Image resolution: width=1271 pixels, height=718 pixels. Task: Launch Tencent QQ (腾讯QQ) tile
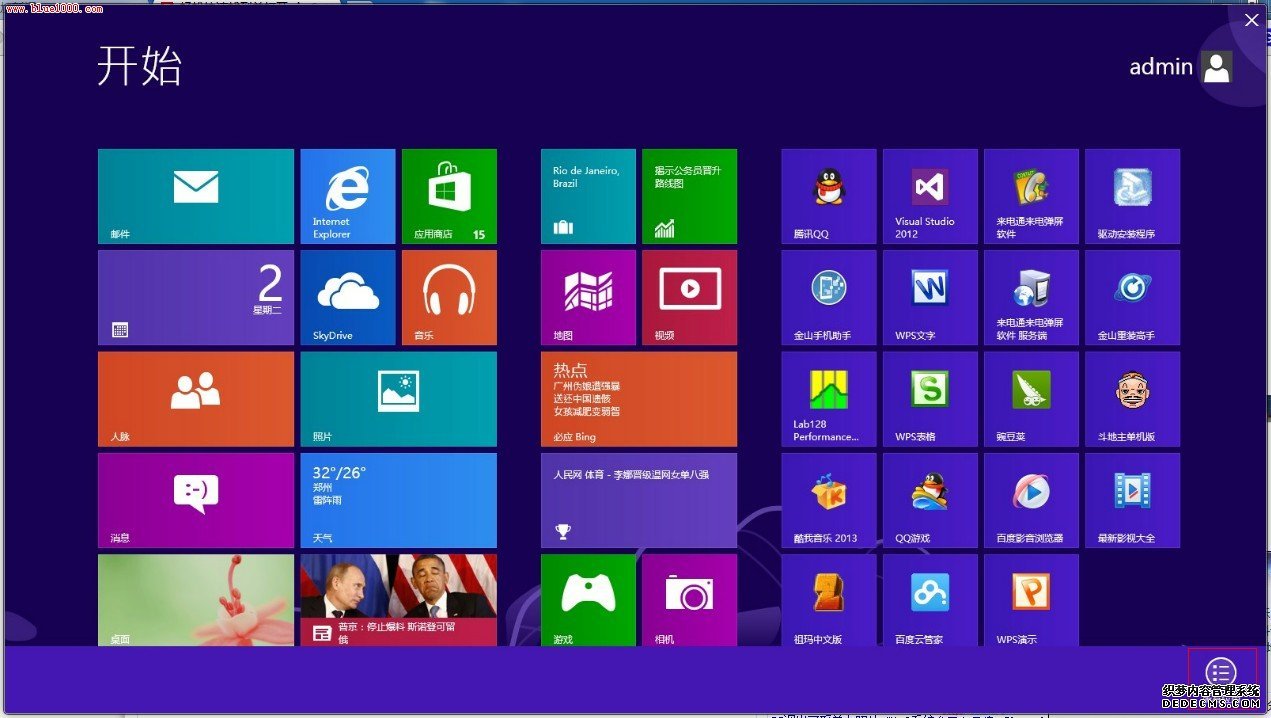pos(829,196)
